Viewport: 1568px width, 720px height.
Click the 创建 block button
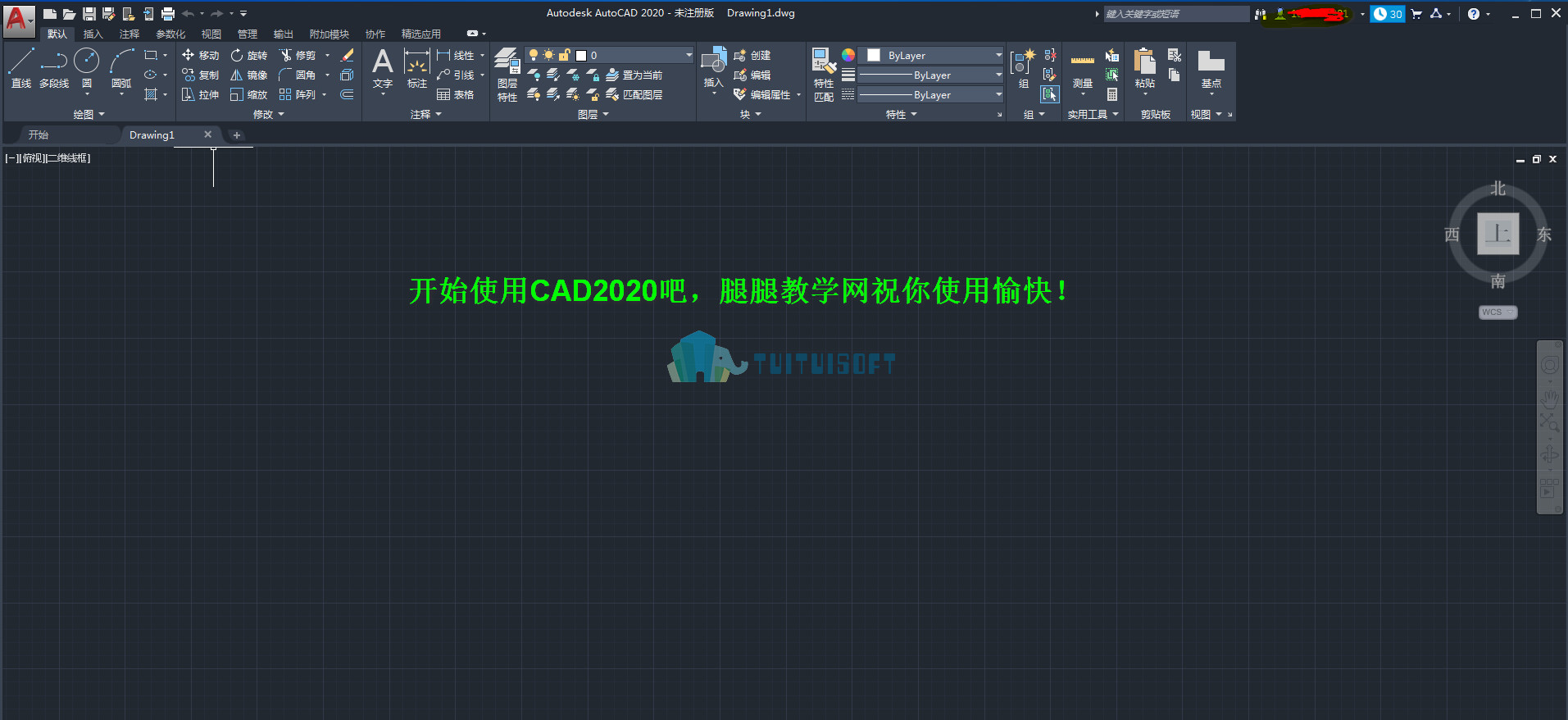pyautogui.click(x=752, y=55)
